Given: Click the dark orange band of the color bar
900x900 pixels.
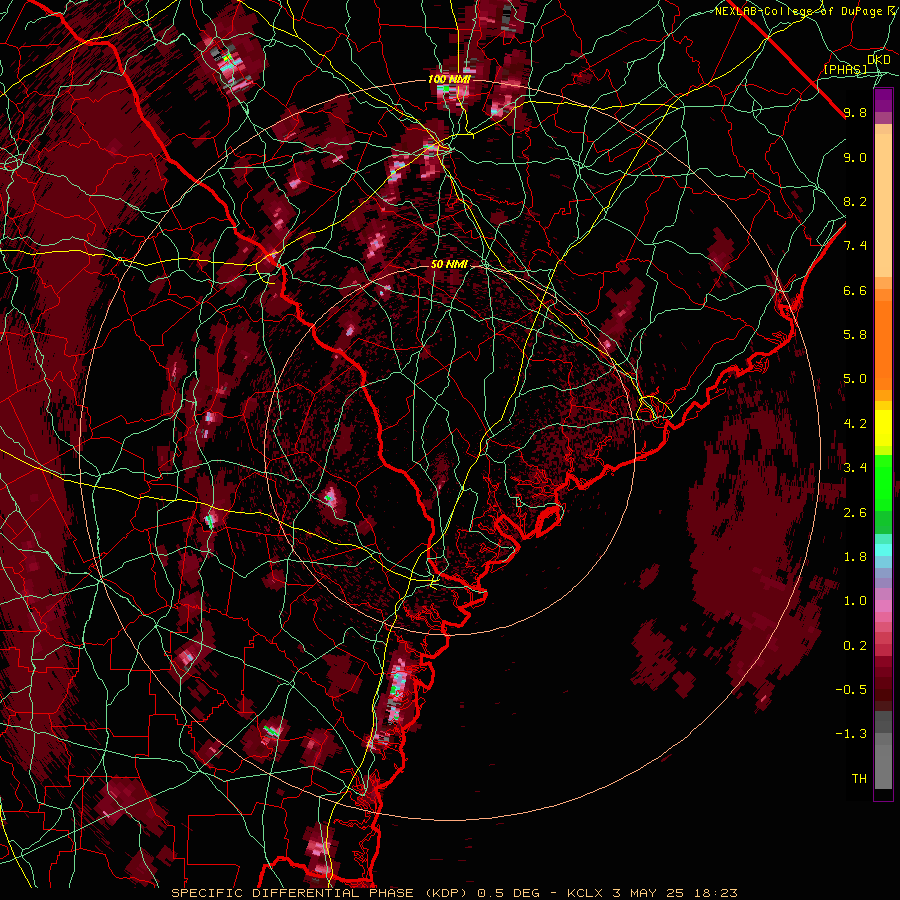Looking at the screenshot, I should (x=883, y=344).
